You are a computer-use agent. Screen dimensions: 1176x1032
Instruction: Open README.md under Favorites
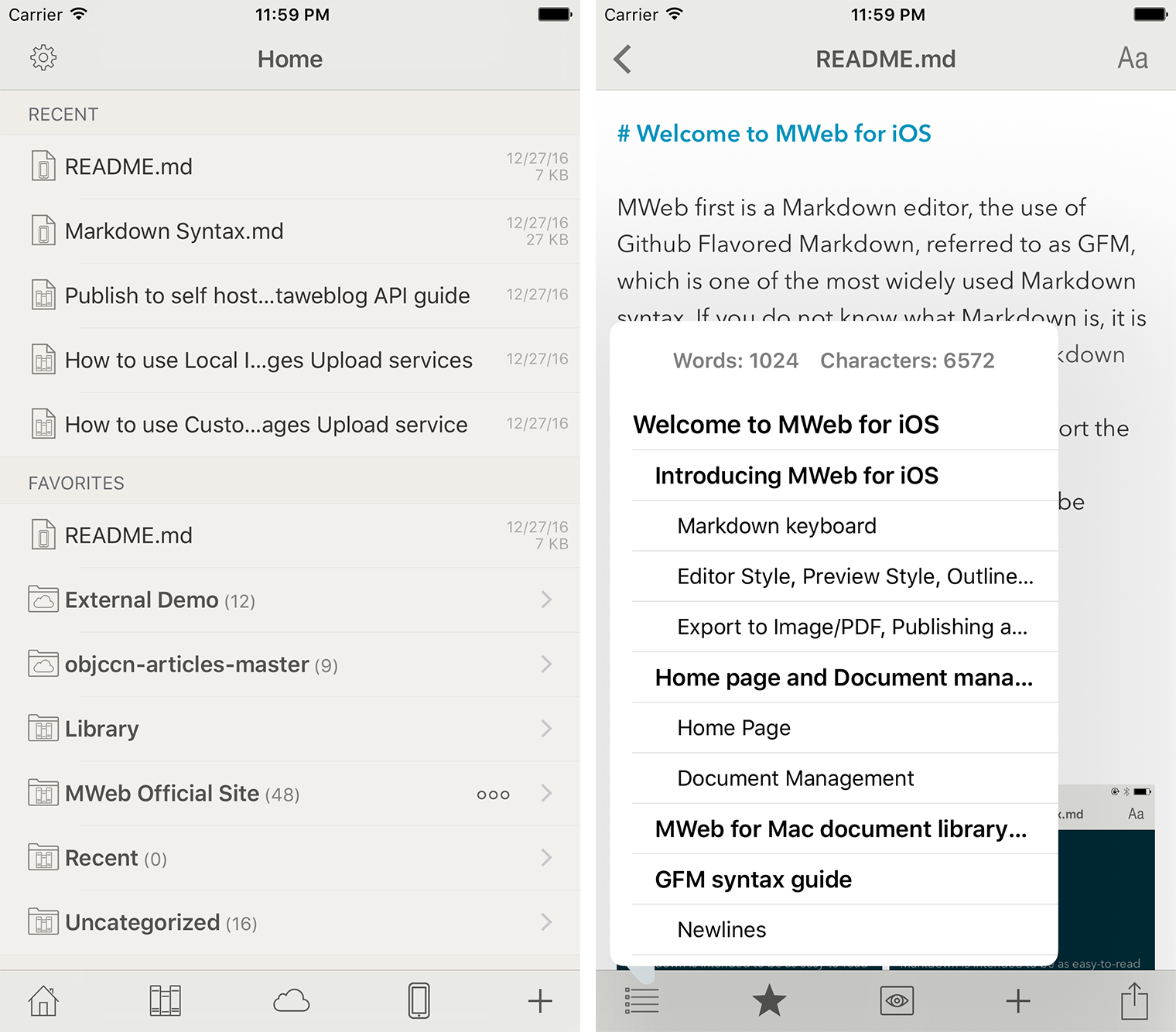click(x=290, y=535)
